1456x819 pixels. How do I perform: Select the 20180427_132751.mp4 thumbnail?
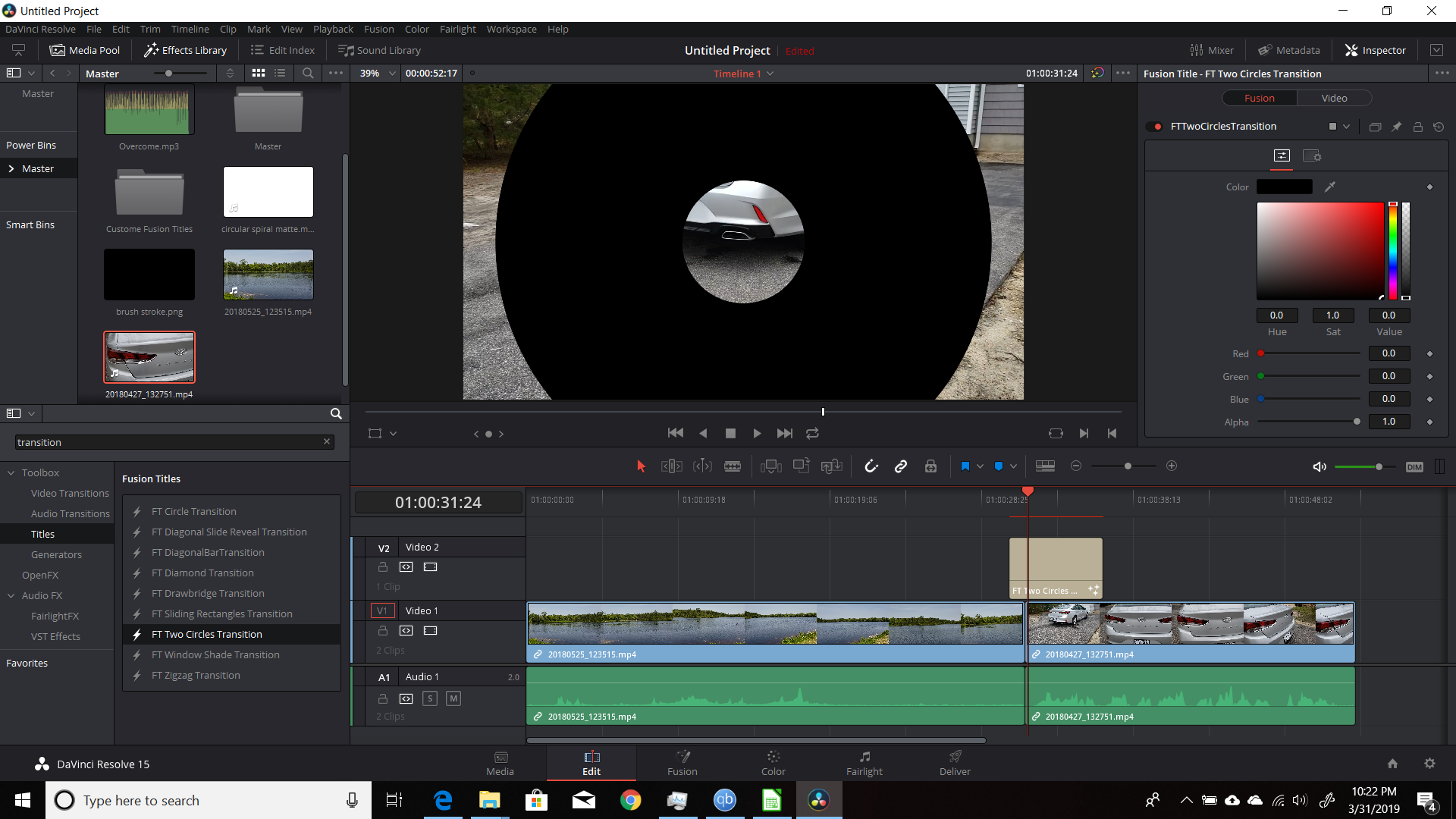[x=149, y=356]
